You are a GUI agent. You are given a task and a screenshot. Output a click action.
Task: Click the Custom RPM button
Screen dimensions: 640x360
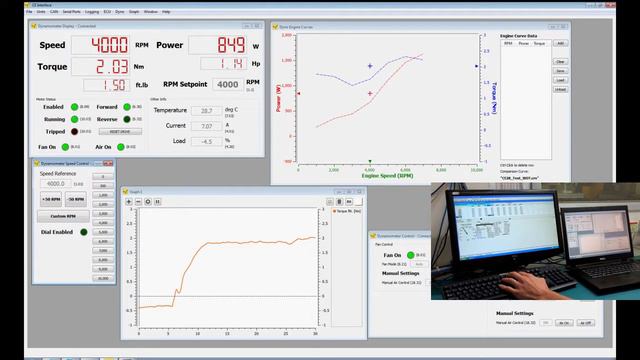63,216
